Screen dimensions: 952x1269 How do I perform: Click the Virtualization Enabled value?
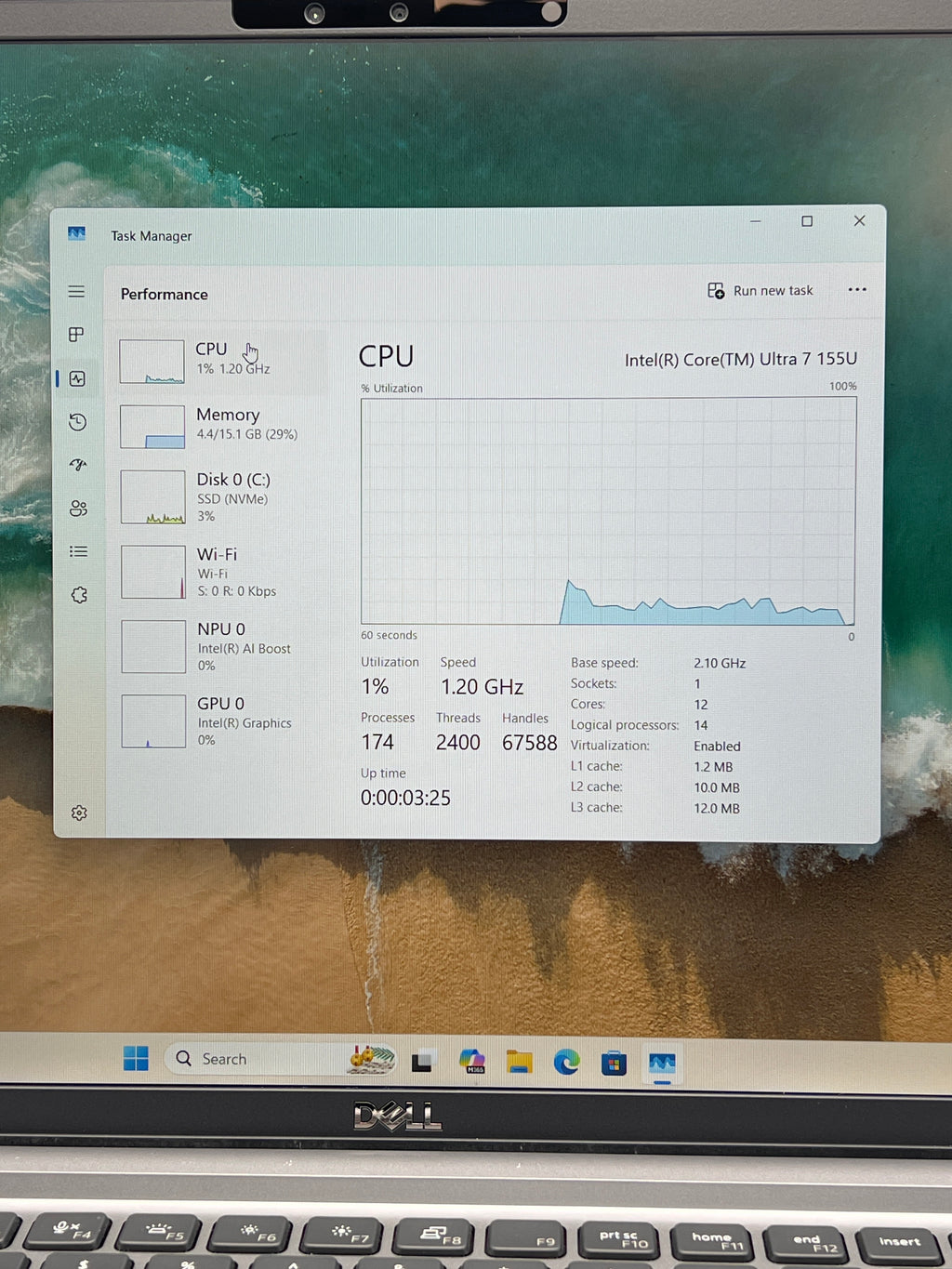[717, 746]
